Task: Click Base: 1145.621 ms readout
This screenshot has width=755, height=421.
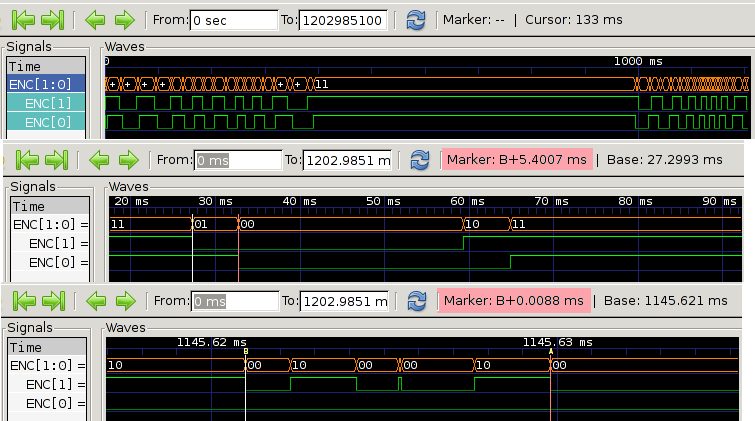Action: [x=665, y=301]
